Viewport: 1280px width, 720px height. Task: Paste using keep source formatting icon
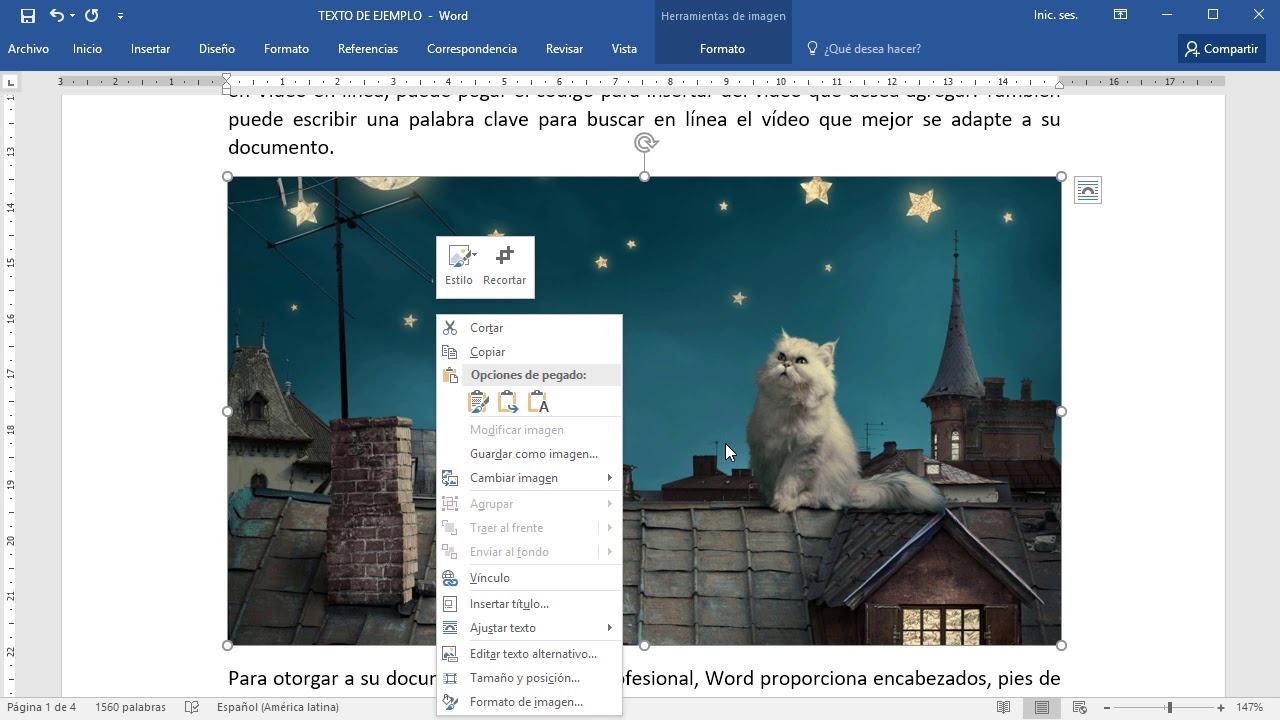[478, 402]
